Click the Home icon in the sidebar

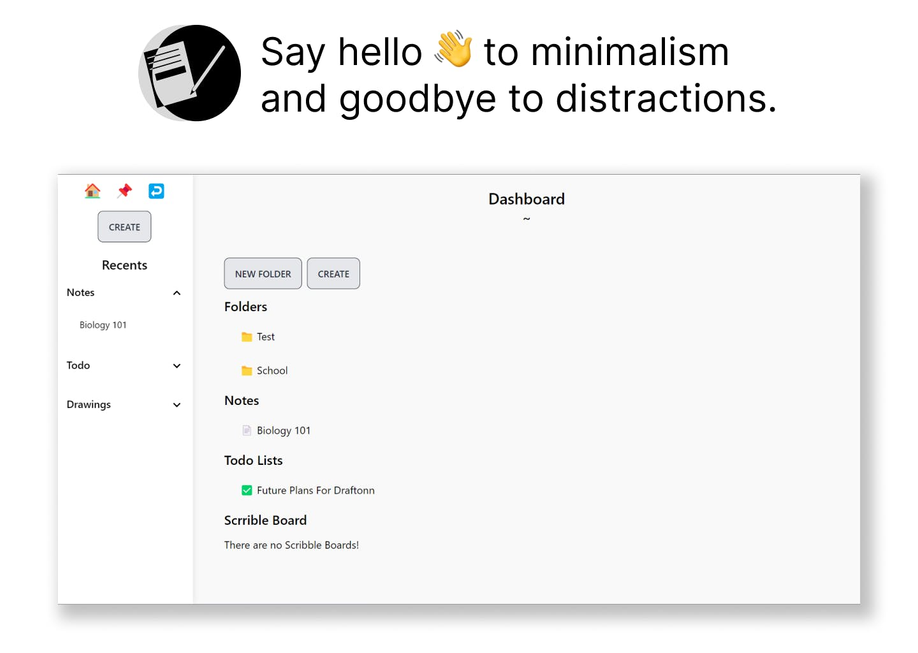pos(92,191)
